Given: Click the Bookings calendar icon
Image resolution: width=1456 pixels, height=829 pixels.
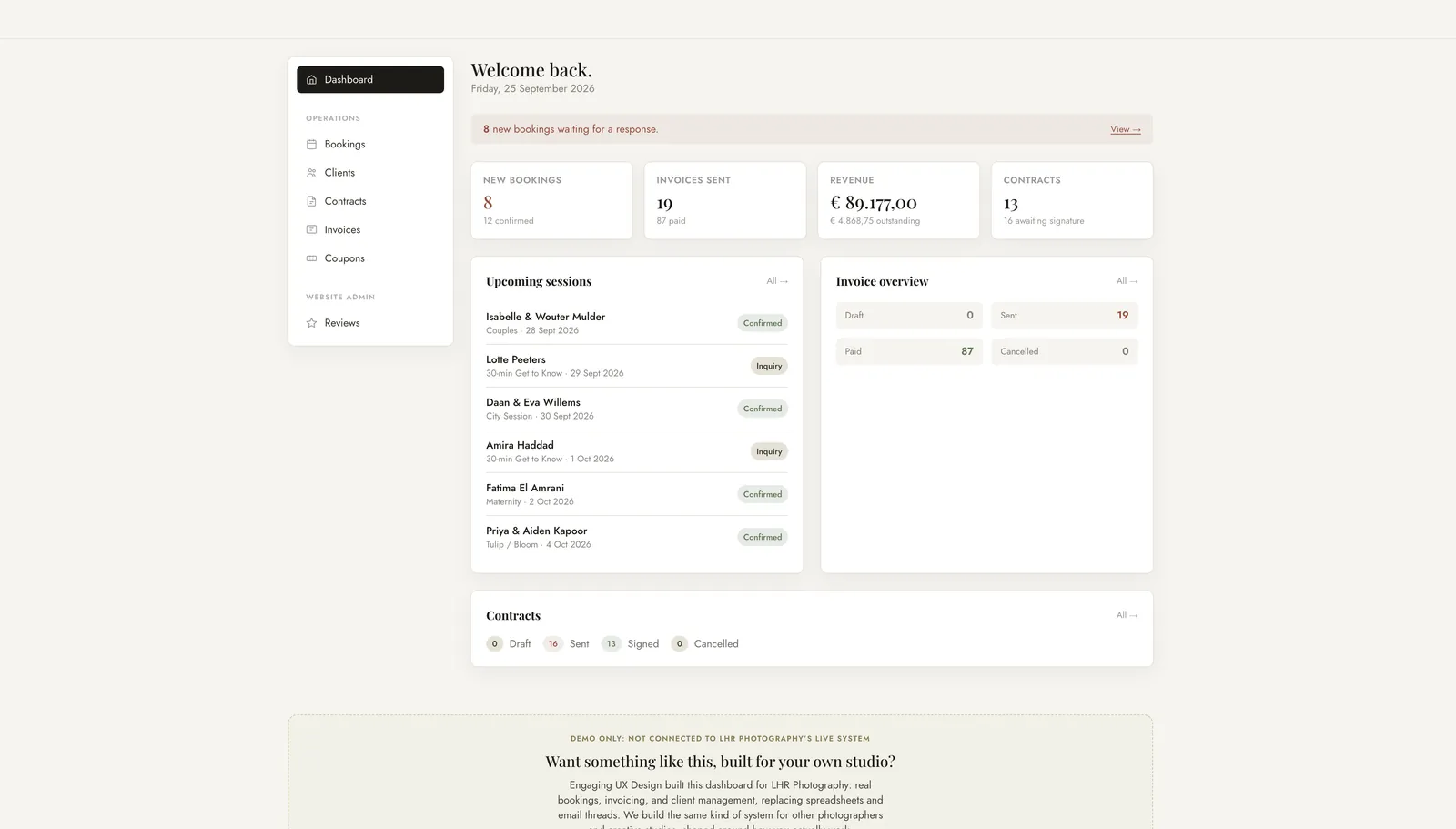Looking at the screenshot, I should pos(311,144).
